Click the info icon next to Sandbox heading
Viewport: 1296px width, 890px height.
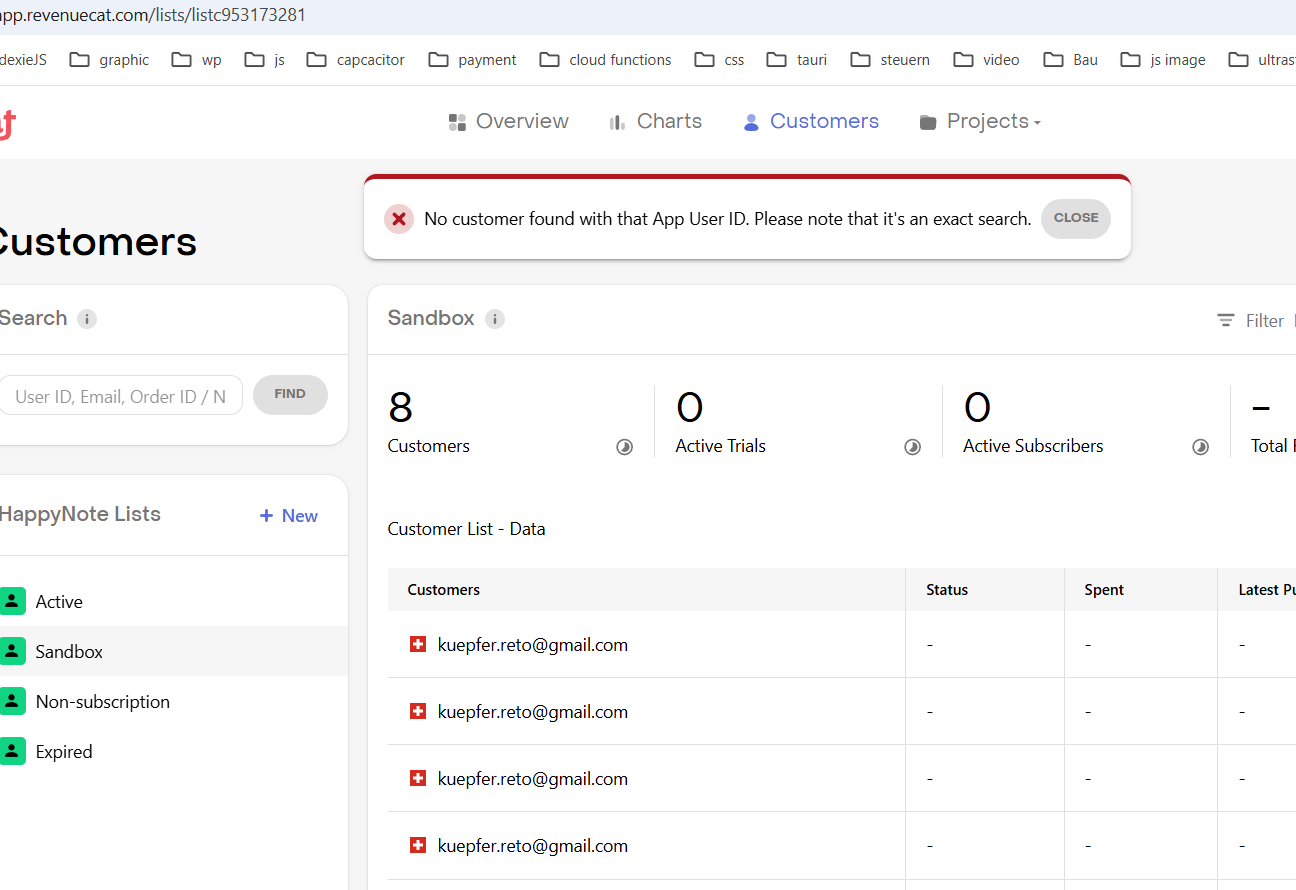coord(495,319)
